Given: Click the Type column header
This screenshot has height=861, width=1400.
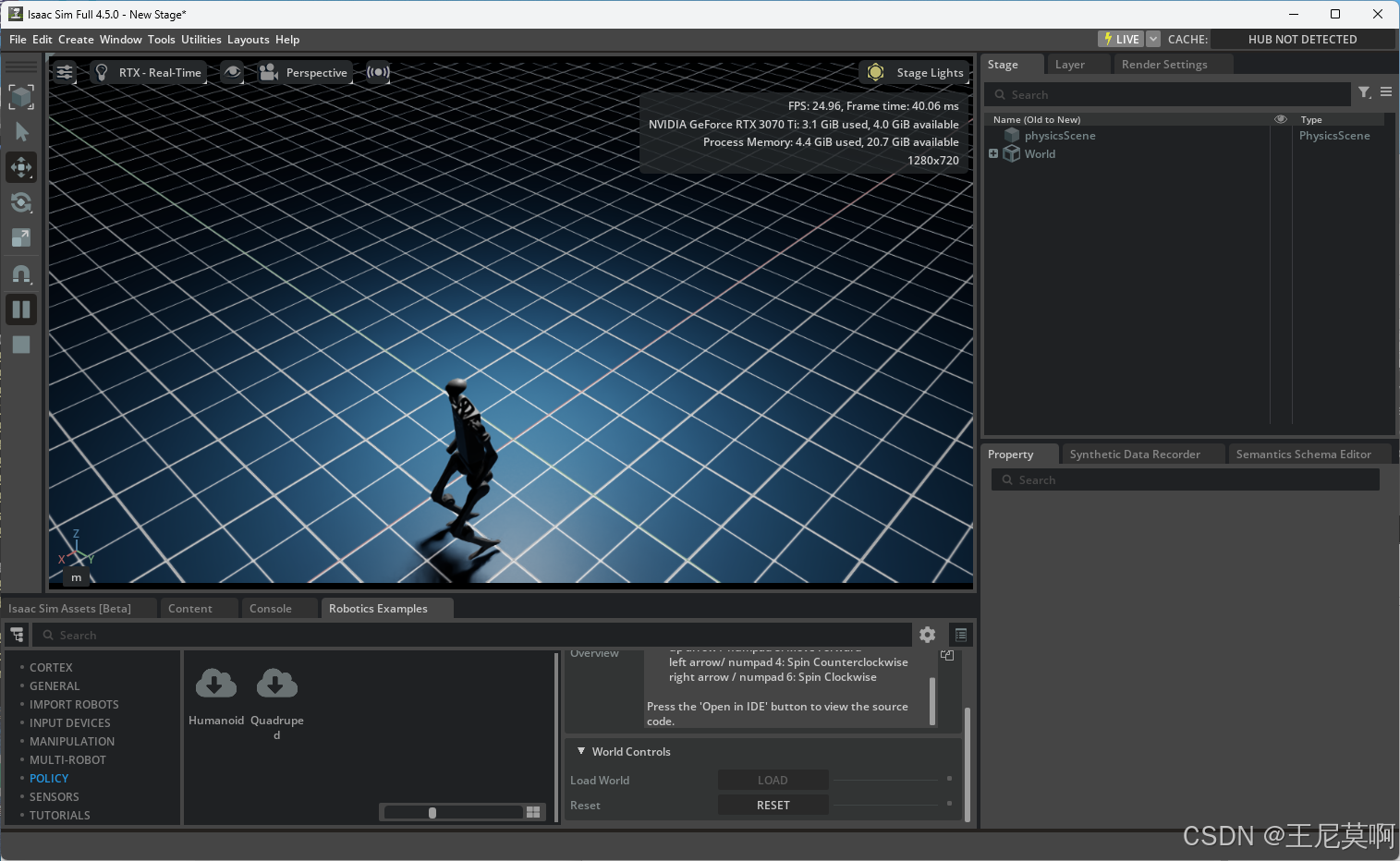Looking at the screenshot, I should coord(1311,119).
